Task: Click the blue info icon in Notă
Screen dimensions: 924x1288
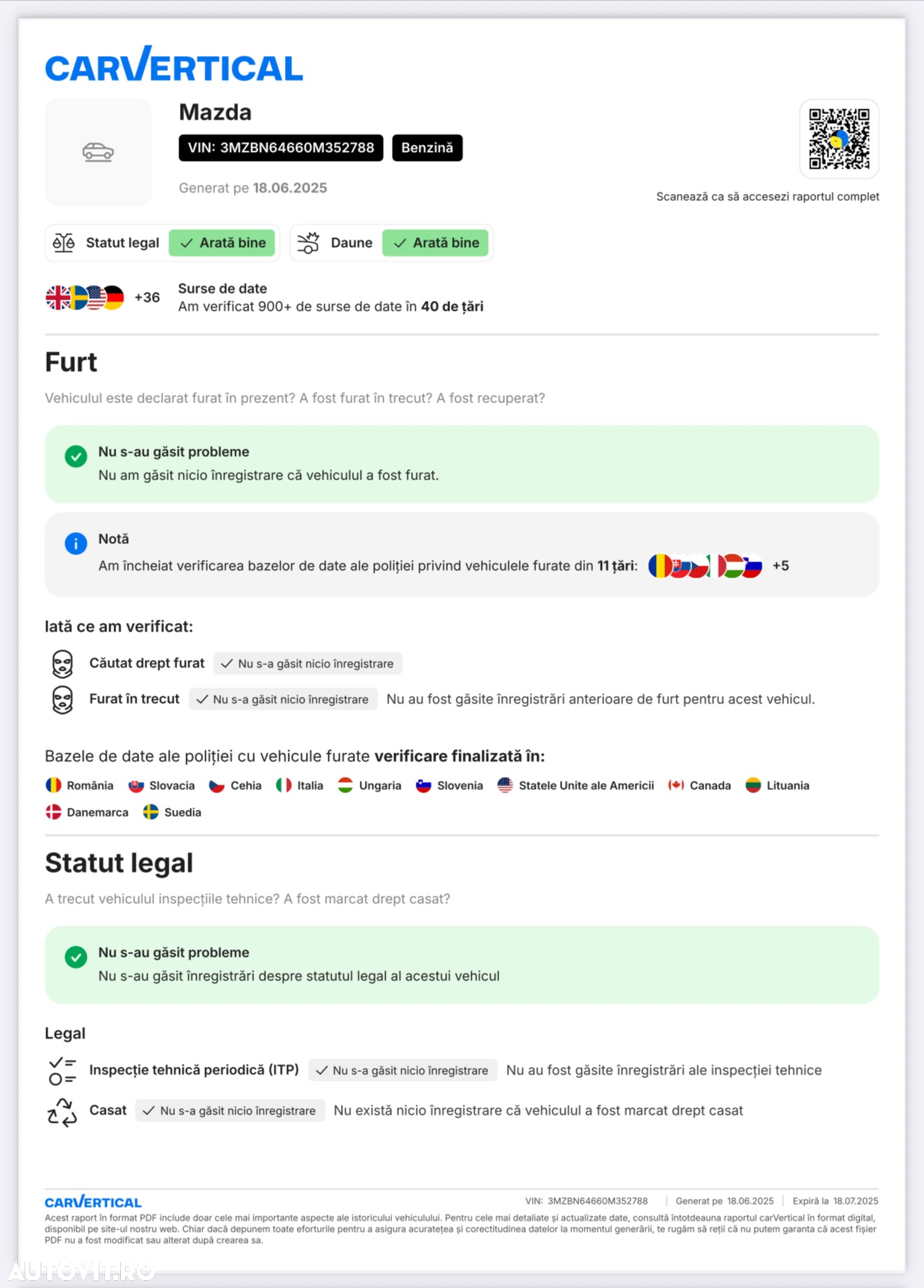Action: point(76,543)
